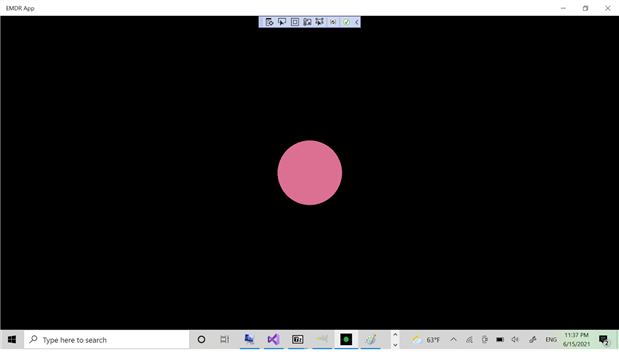Toggle Display Layout Adorners tool

click(294, 22)
